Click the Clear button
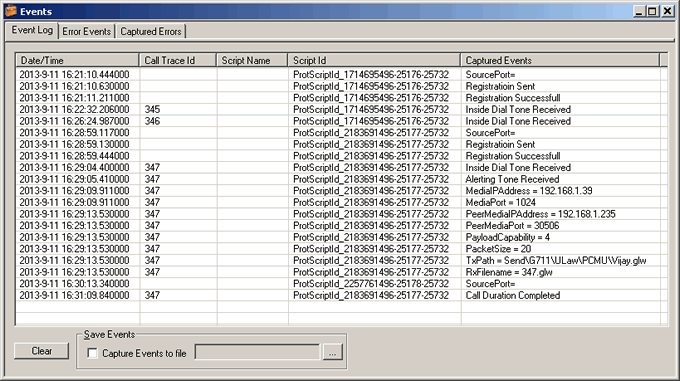This screenshot has width=680, height=381. 42,351
